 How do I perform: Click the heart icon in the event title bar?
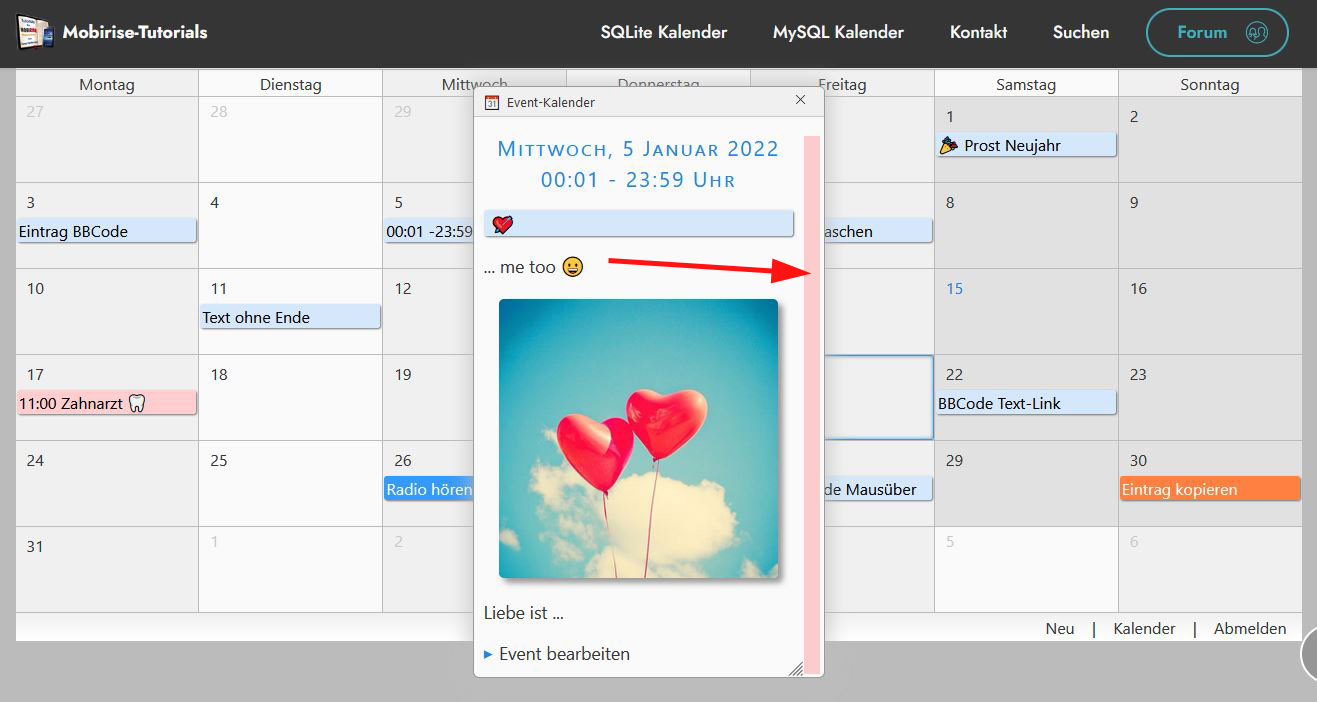click(503, 224)
